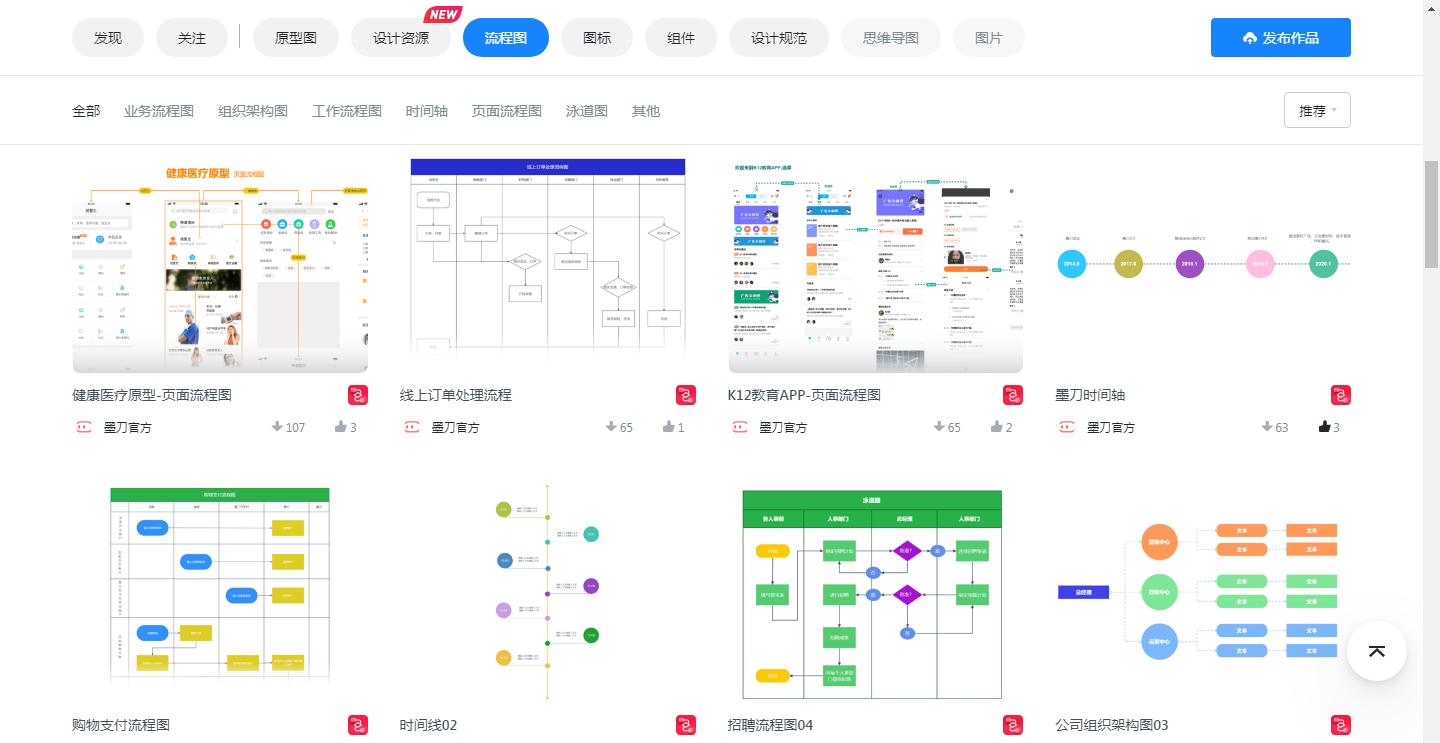Select the 全部 filter option

point(85,111)
